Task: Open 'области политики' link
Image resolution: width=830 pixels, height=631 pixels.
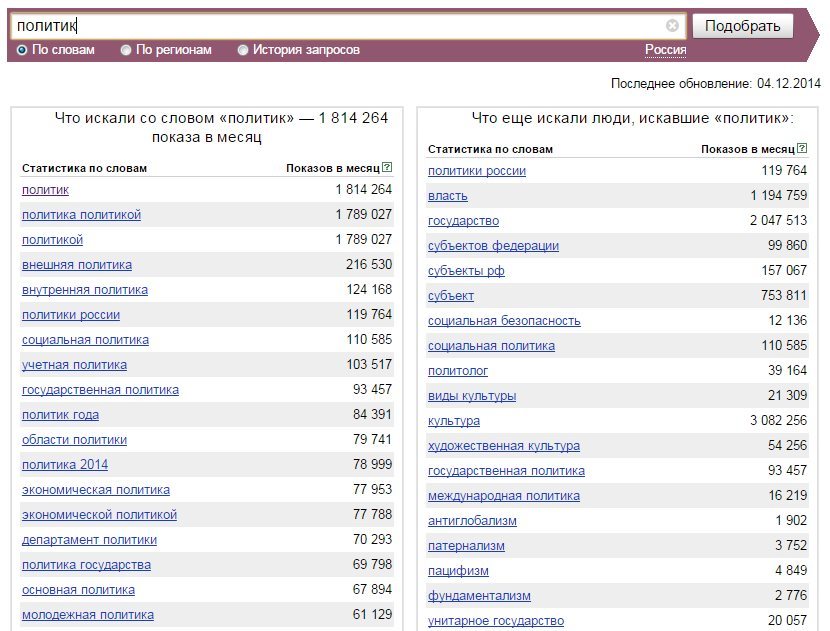Action: click(x=74, y=439)
